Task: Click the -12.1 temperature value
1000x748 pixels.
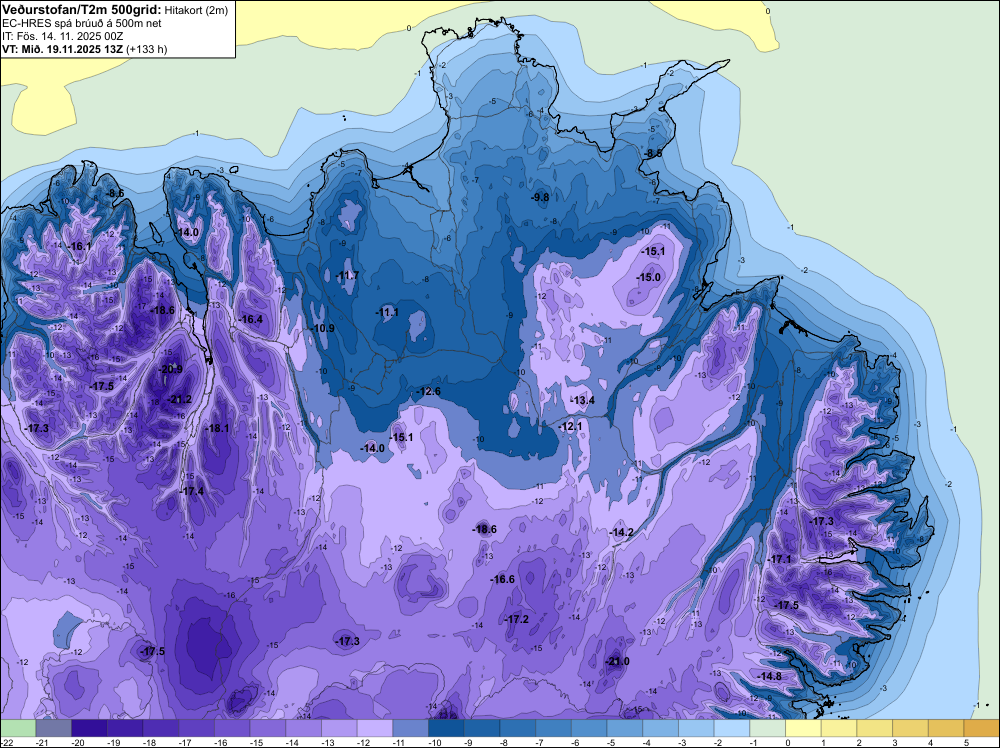Action: tap(570, 426)
